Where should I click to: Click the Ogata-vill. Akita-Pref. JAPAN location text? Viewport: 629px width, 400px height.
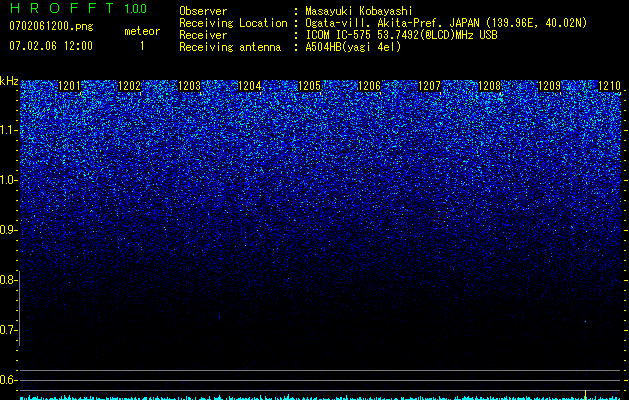pos(446,23)
